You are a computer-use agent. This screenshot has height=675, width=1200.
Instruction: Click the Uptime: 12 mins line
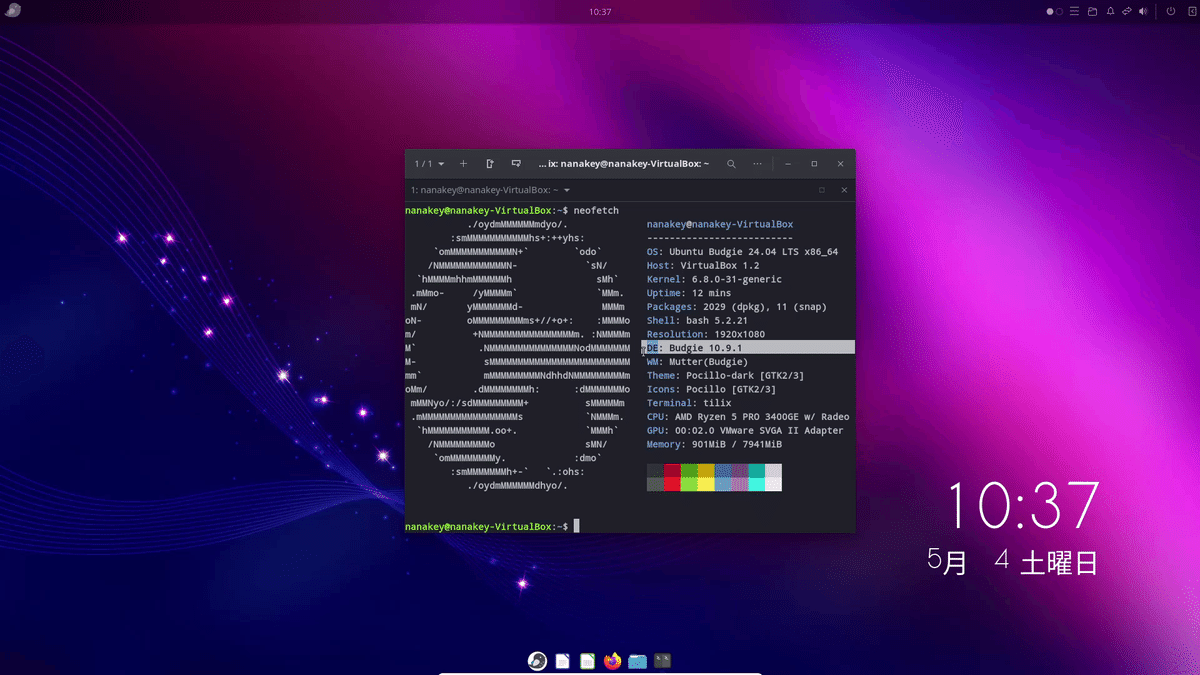tap(689, 293)
